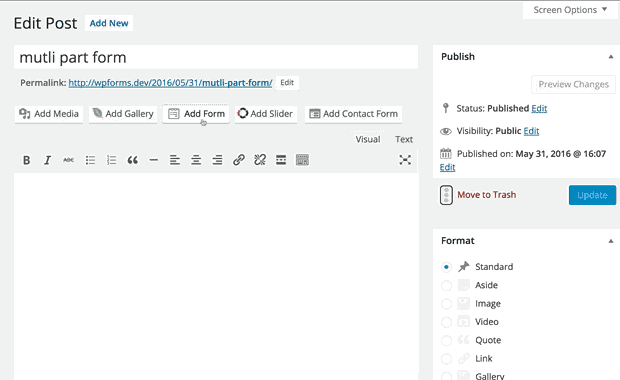Remove link with the unlink icon
The image size is (620, 380).
coord(260,160)
